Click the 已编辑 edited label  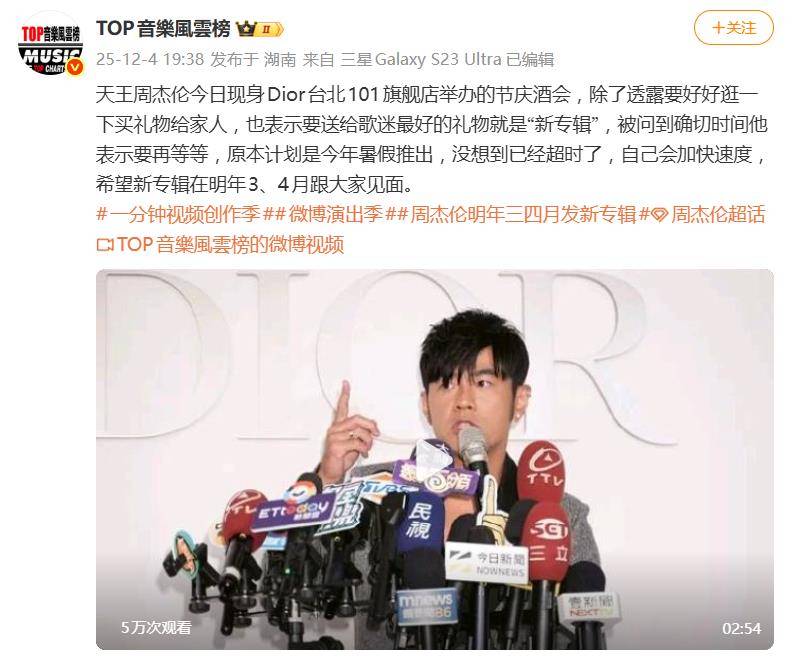(530, 60)
